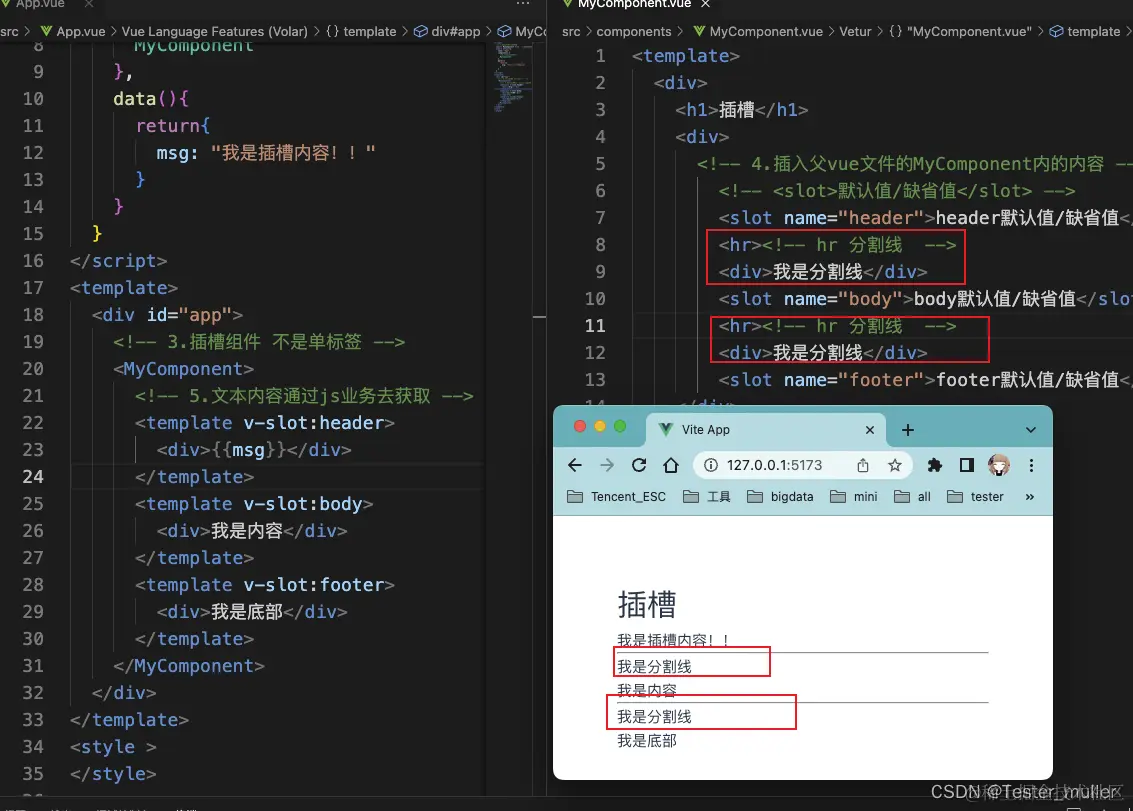
Task: Open the browser three-dot menu
Action: coord(1031,464)
